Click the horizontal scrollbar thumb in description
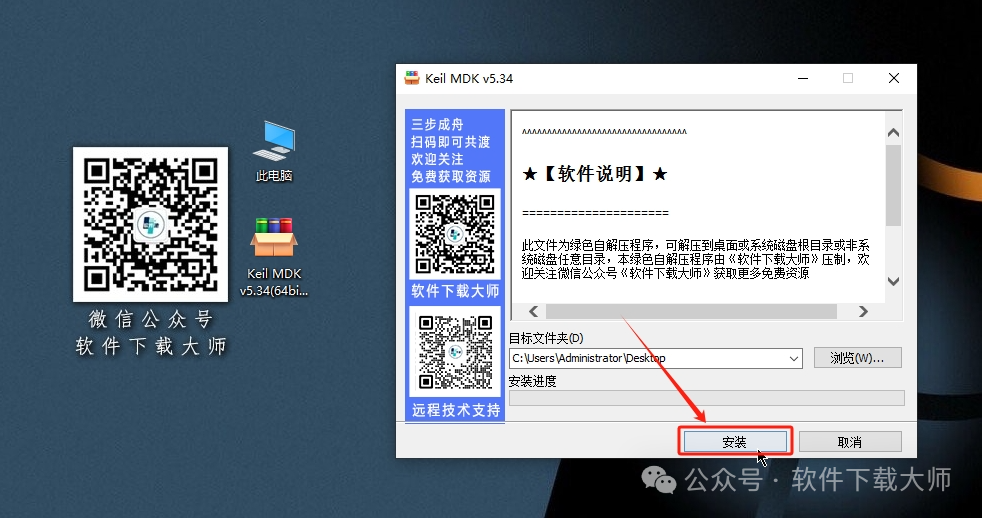Image resolution: width=982 pixels, height=518 pixels. tap(691, 311)
